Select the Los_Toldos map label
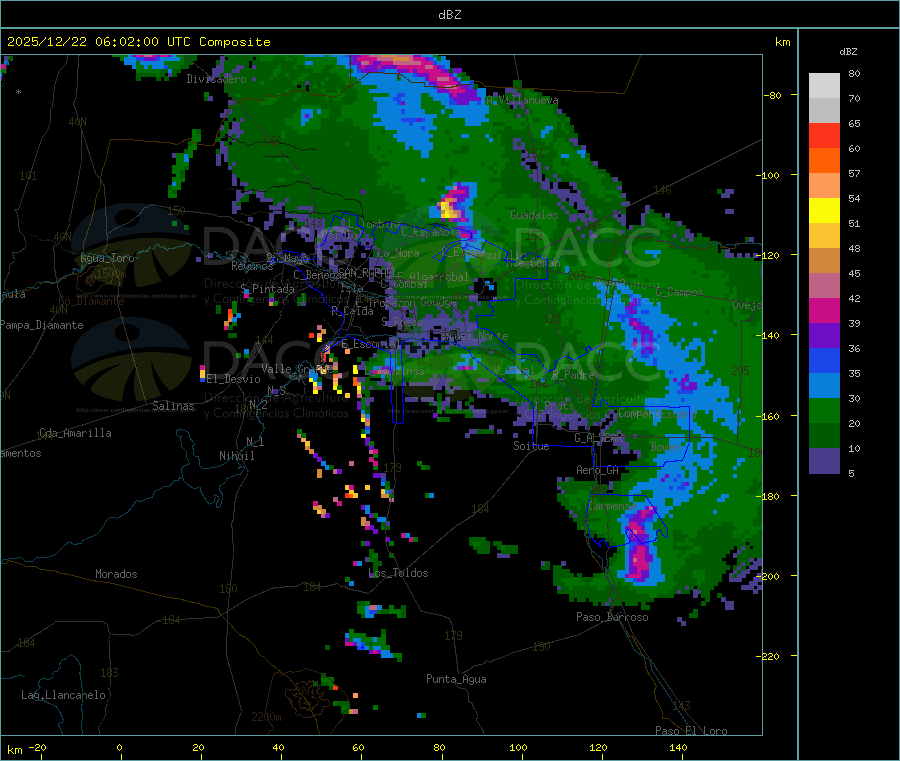The image size is (900, 761). tap(398, 573)
